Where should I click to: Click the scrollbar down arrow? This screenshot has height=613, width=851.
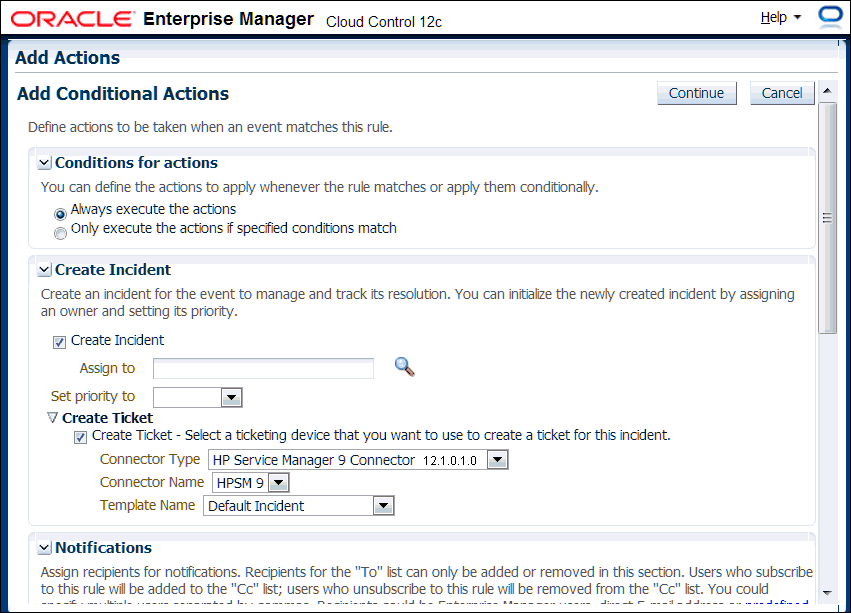[827, 593]
